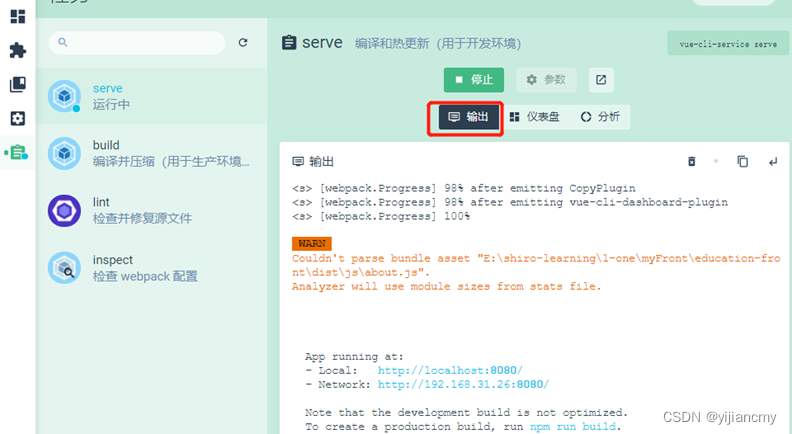
Task: Copy the output content icon
Action: coord(742,162)
